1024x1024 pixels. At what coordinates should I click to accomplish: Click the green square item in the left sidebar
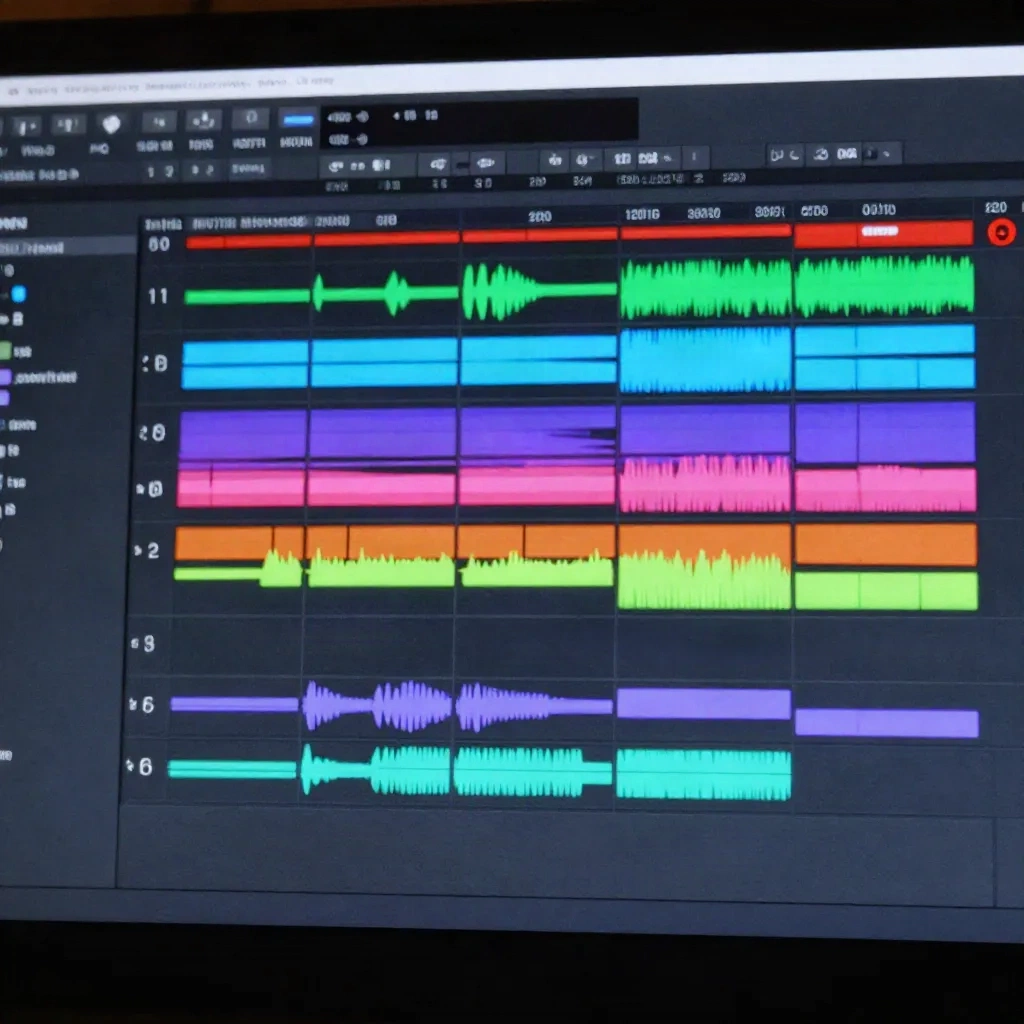point(5,351)
